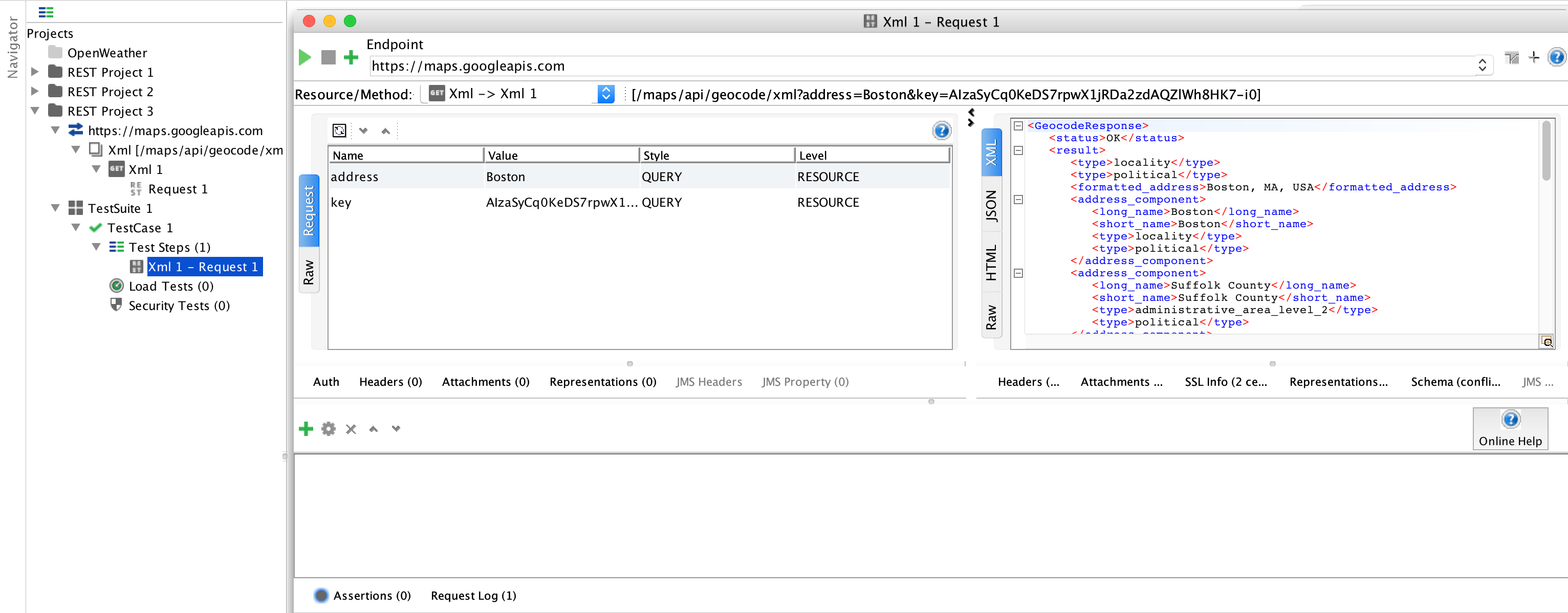Open help via the question-mark icon above the parameters
This screenshot has height=613, width=1568.
point(941,129)
